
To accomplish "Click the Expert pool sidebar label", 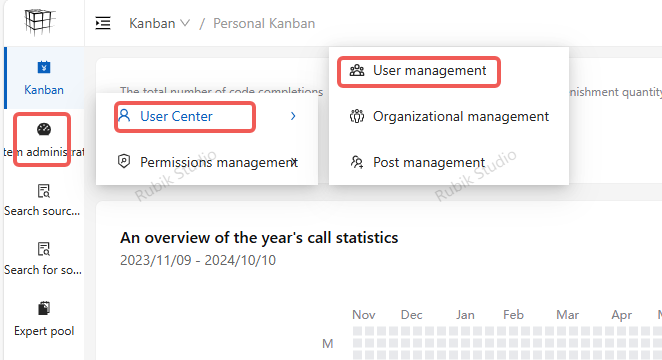I will pyautogui.click(x=44, y=331).
